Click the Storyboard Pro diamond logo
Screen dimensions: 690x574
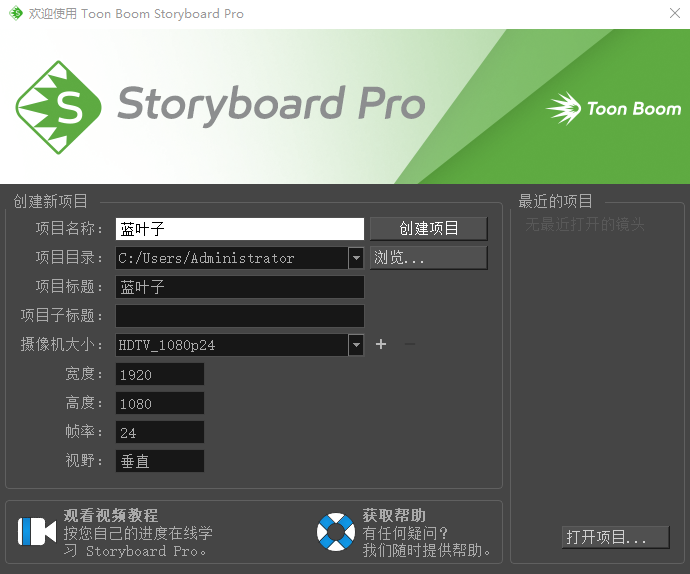click(59, 107)
